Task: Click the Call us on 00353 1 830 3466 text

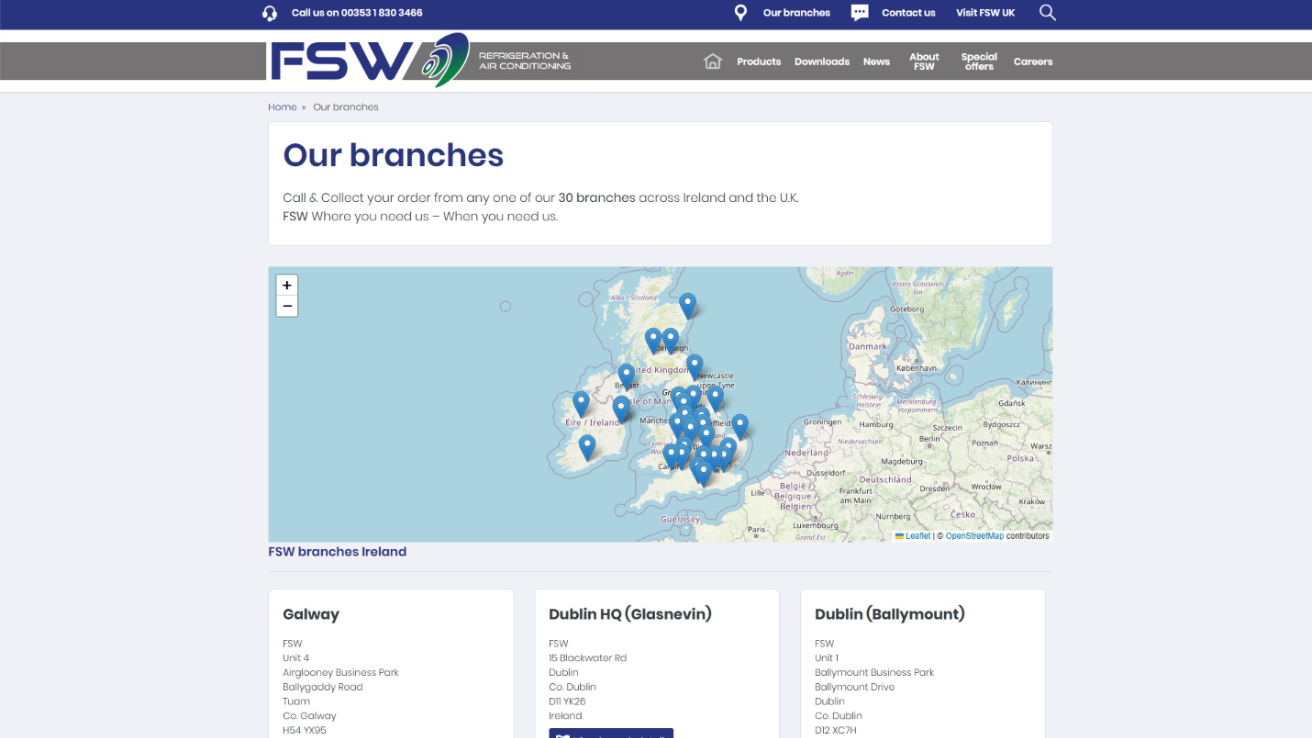Action: (x=355, y=12)
